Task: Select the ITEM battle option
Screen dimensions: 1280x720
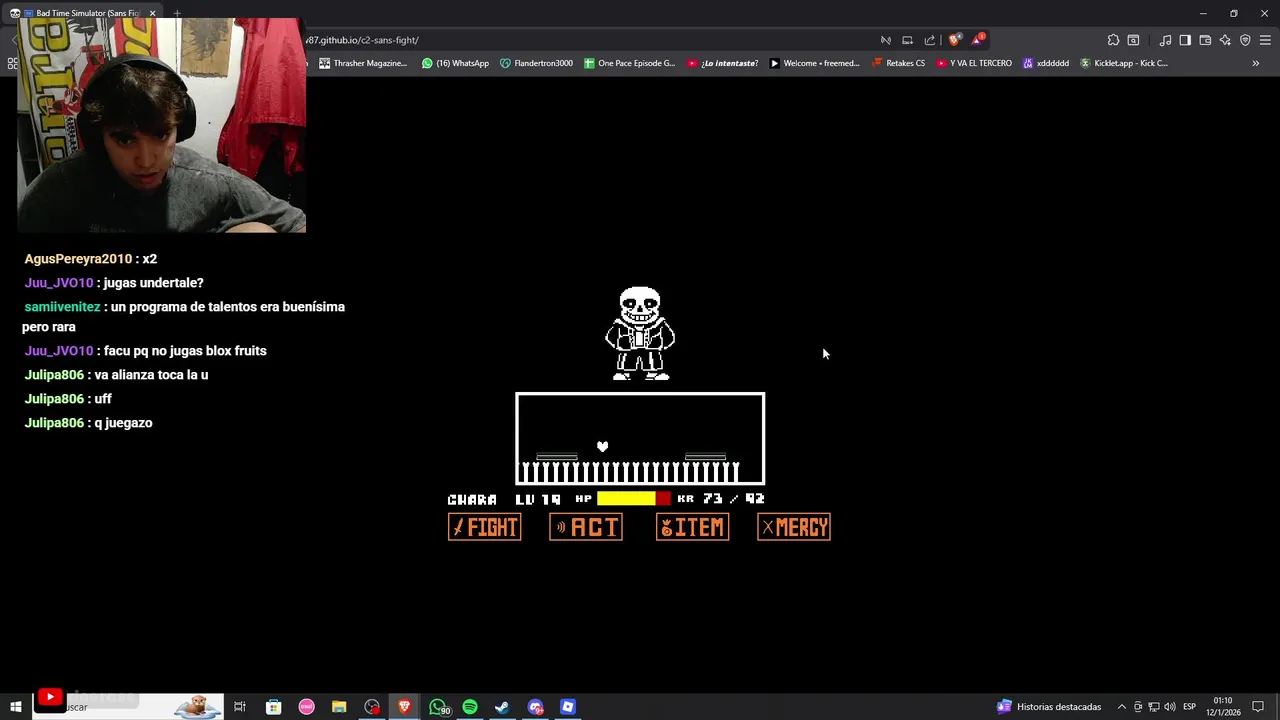Action: pyautogui.click(x=692, y=527)
